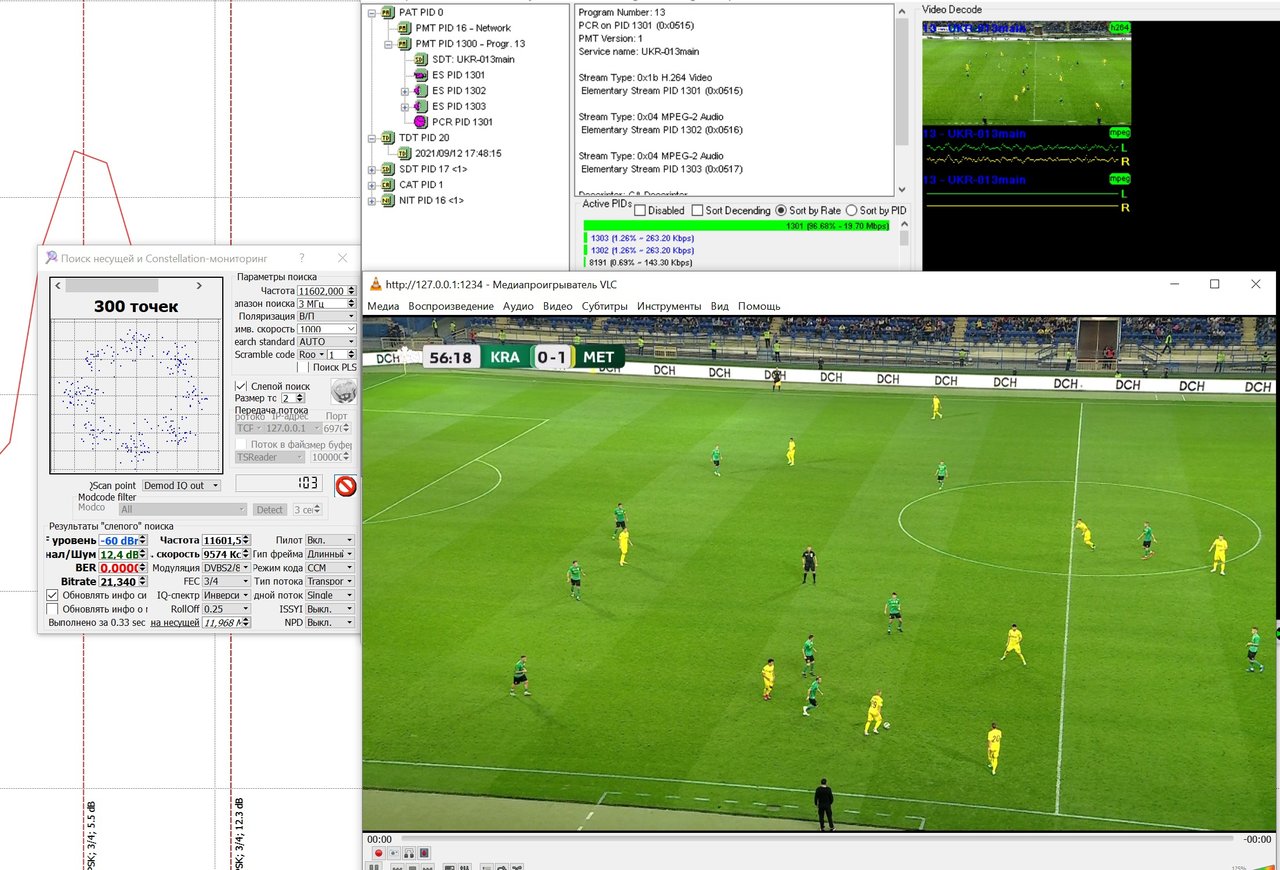The height and width of the screenshot is (870, 1280).
Task: Click the TDT PID 20 table icon
Action: click(386, 138)
